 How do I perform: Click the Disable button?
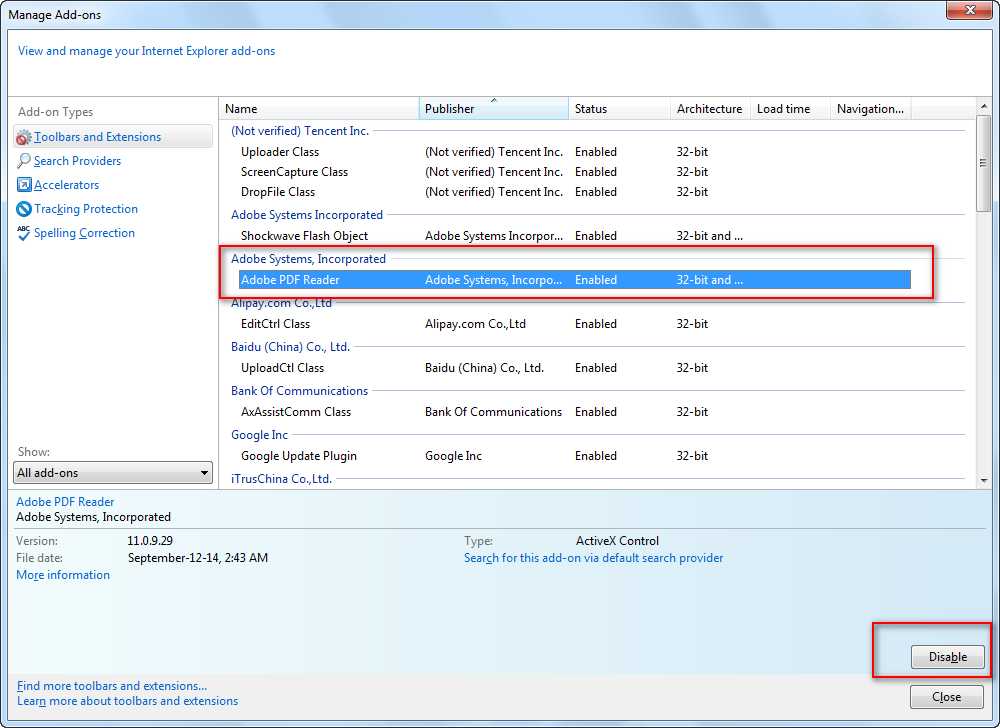click(948, 657)
